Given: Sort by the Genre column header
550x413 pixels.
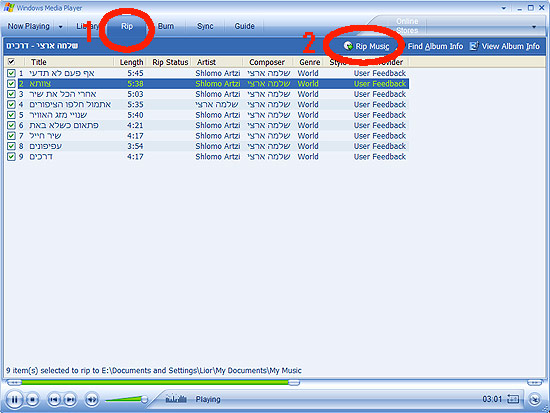Looking at the screenshot, I should coord(309,62).
